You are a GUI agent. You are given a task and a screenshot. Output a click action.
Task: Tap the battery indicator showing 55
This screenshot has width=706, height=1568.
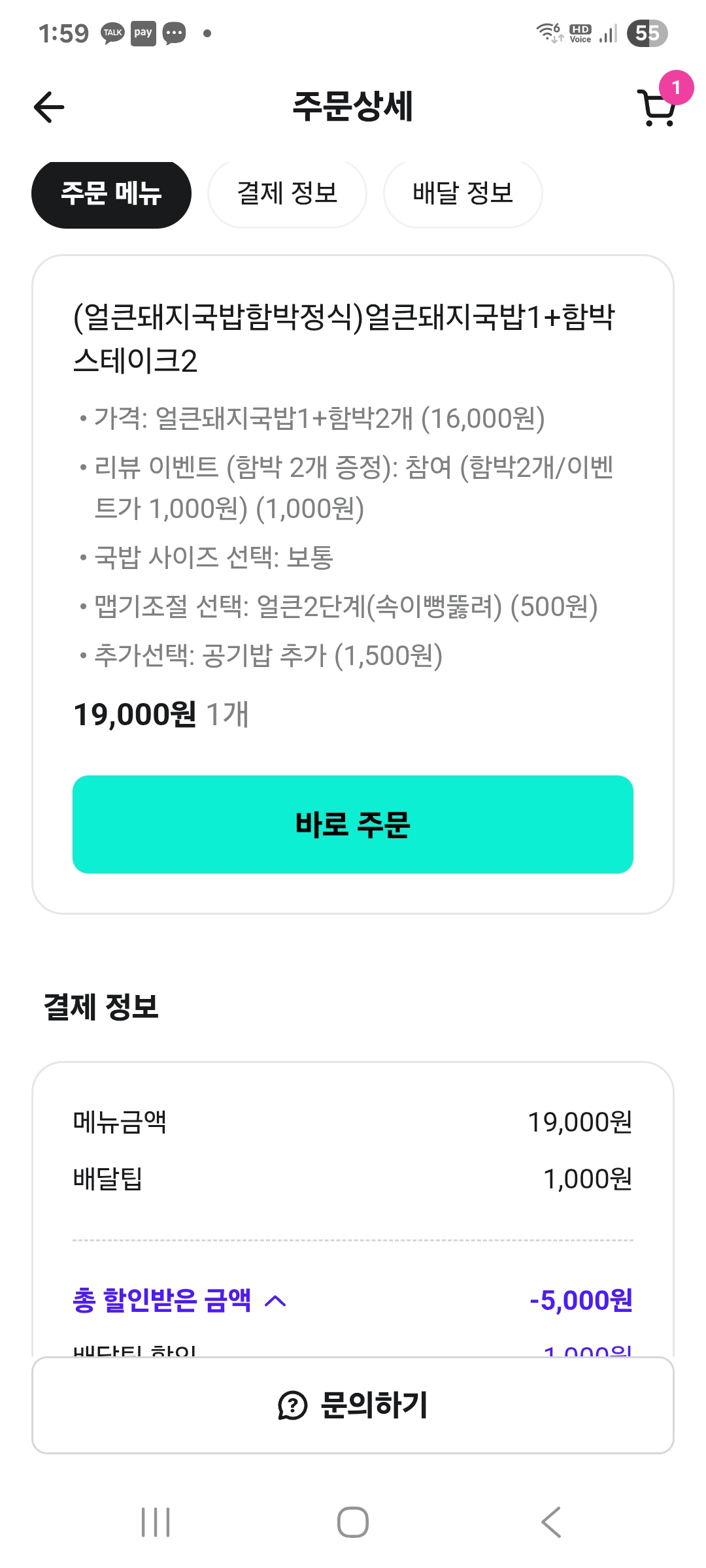[647, 33]
